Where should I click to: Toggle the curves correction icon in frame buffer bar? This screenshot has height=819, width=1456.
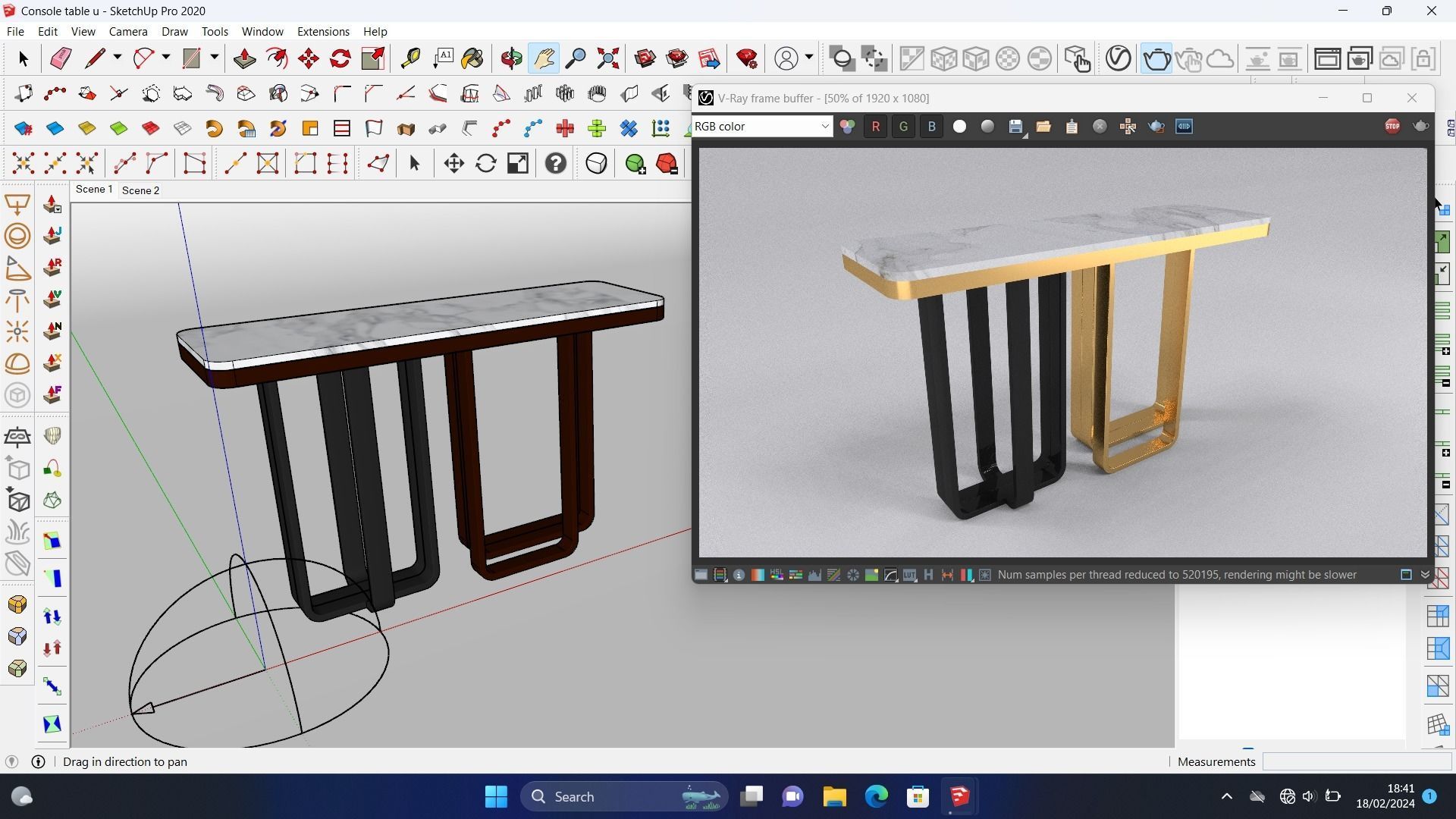pyautogui.click(x=890, y=575)
